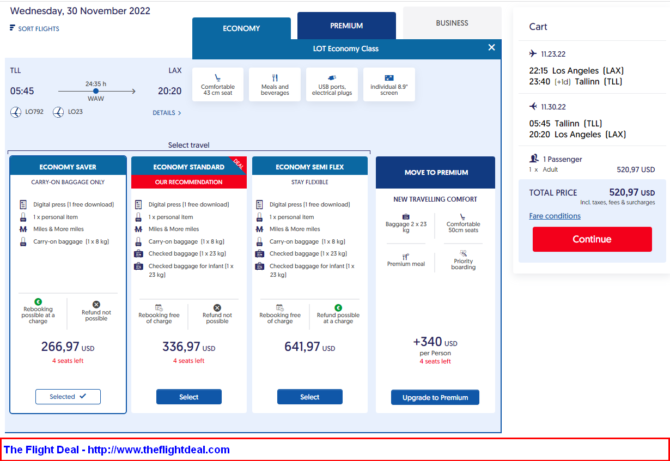Click the 336,97 USD price
This screenshot has height=461, width=670.
(189, 346)
